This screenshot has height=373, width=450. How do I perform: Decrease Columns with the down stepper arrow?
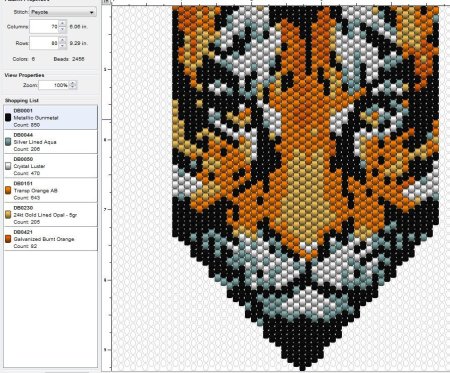[x=62, y=29]
